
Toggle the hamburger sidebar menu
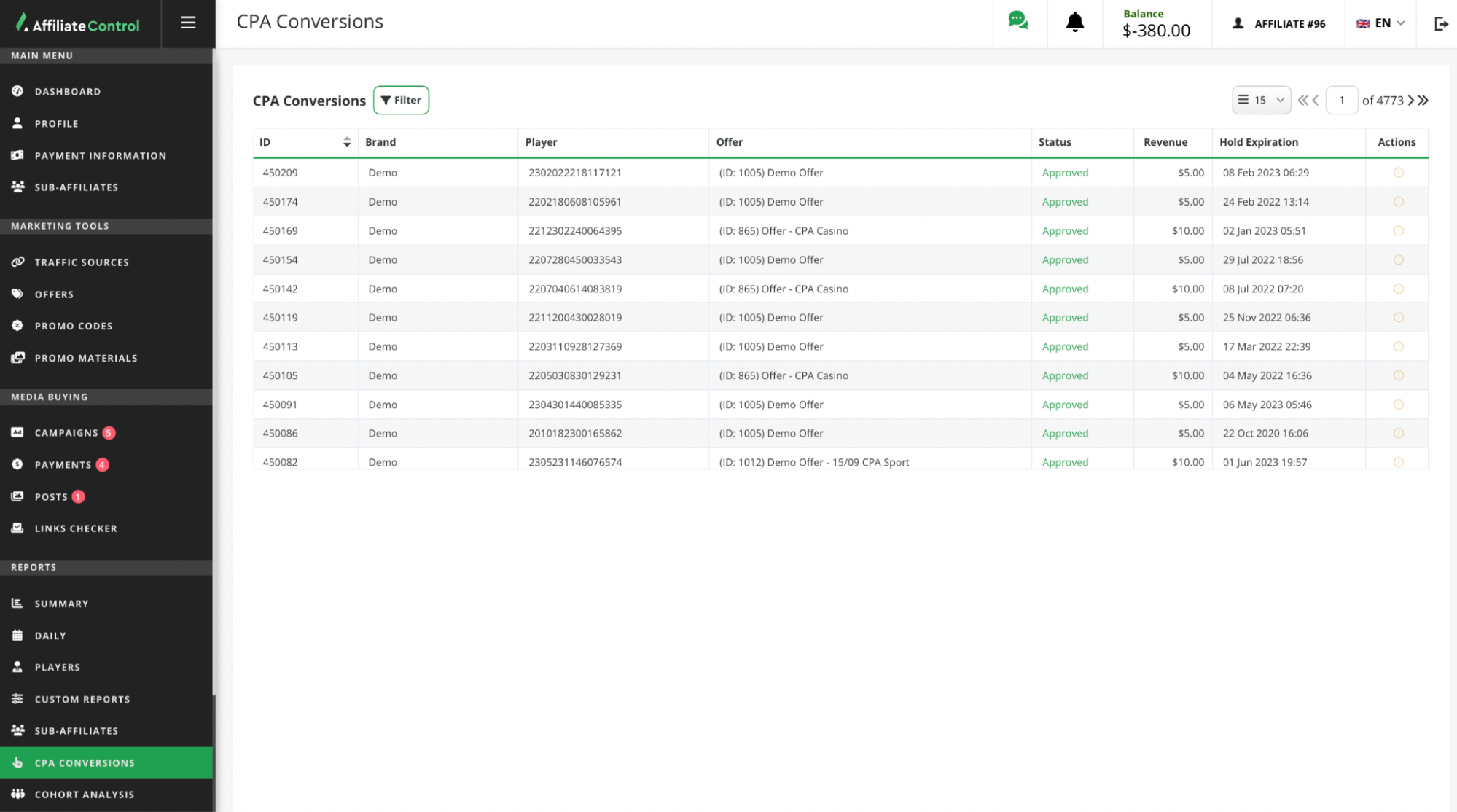coord(188,23)
